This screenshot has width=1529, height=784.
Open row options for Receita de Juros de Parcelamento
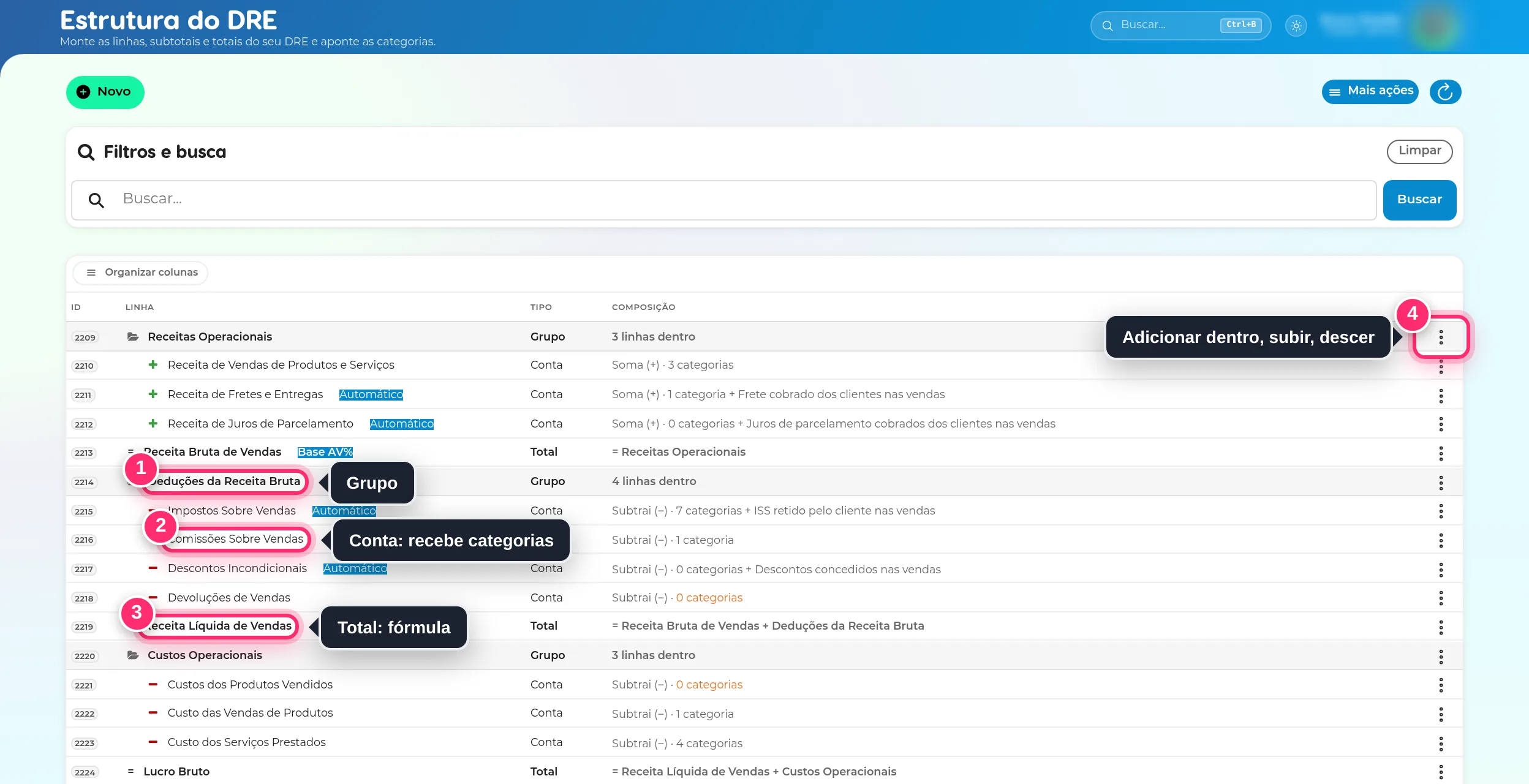[1441, 424]
